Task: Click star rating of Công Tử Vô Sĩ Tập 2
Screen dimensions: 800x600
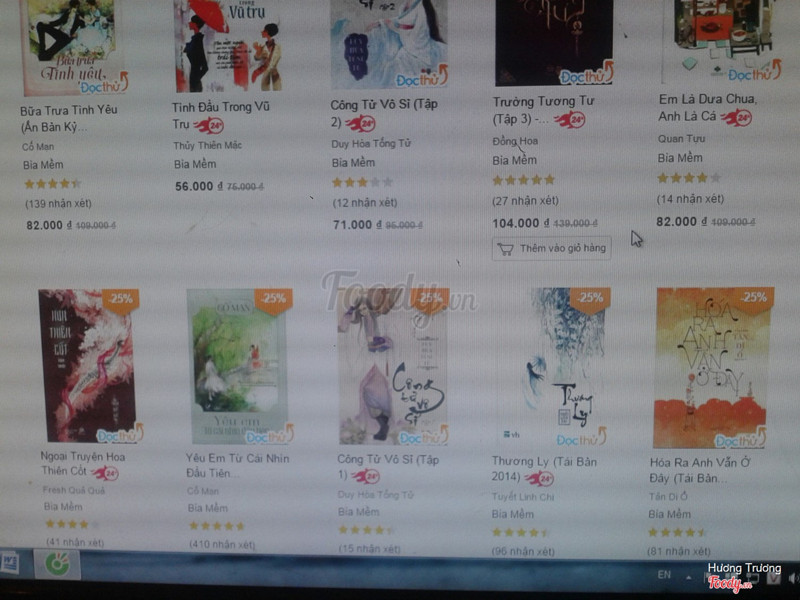Action: pos(362,182)
